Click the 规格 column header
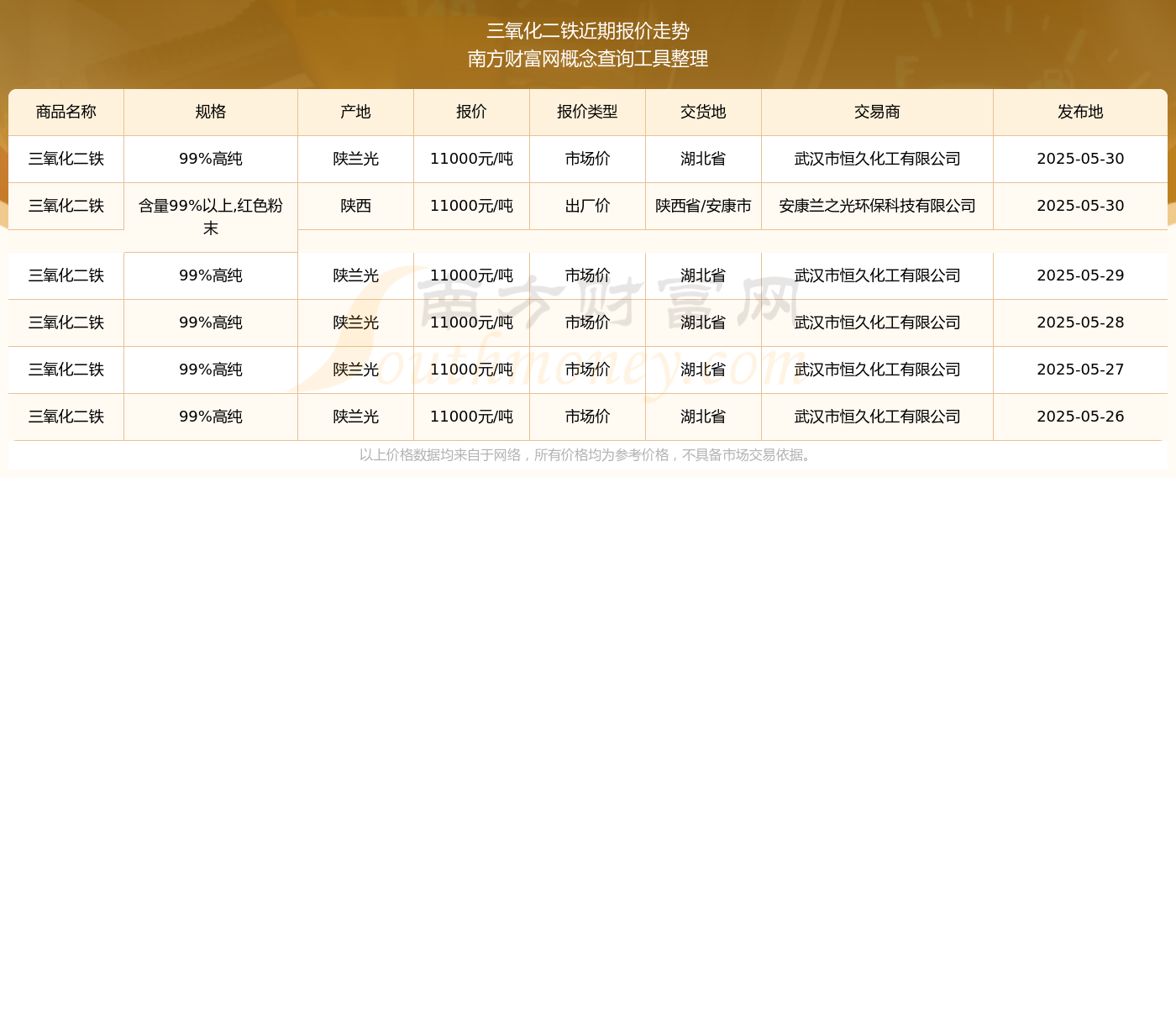The width and height of the screenshot is (1176, 1012). [211, 112]
